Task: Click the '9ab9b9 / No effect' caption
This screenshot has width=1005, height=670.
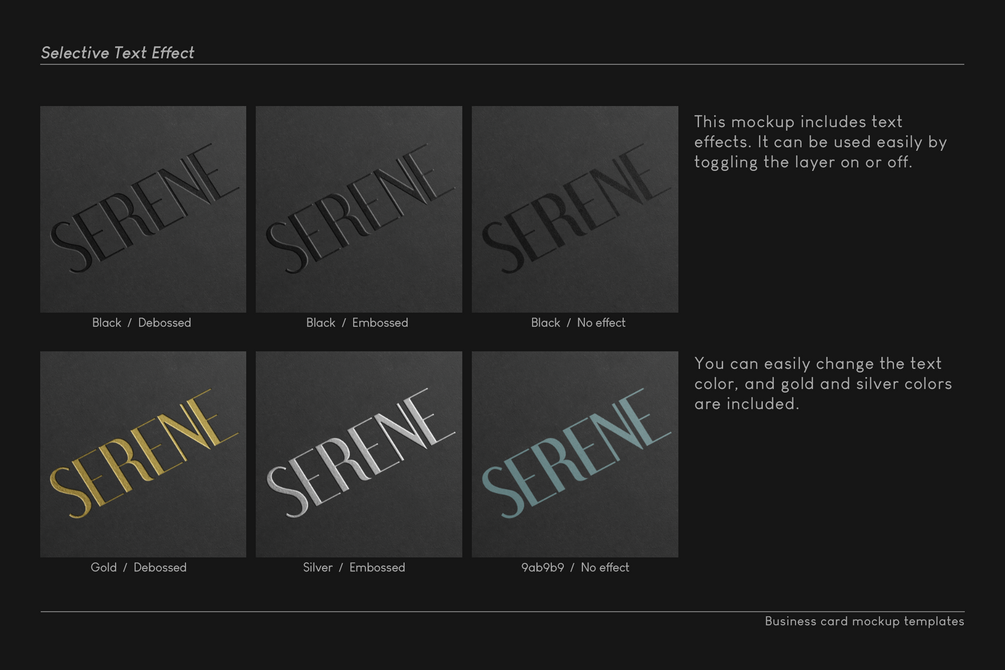Action: [575, 567]
